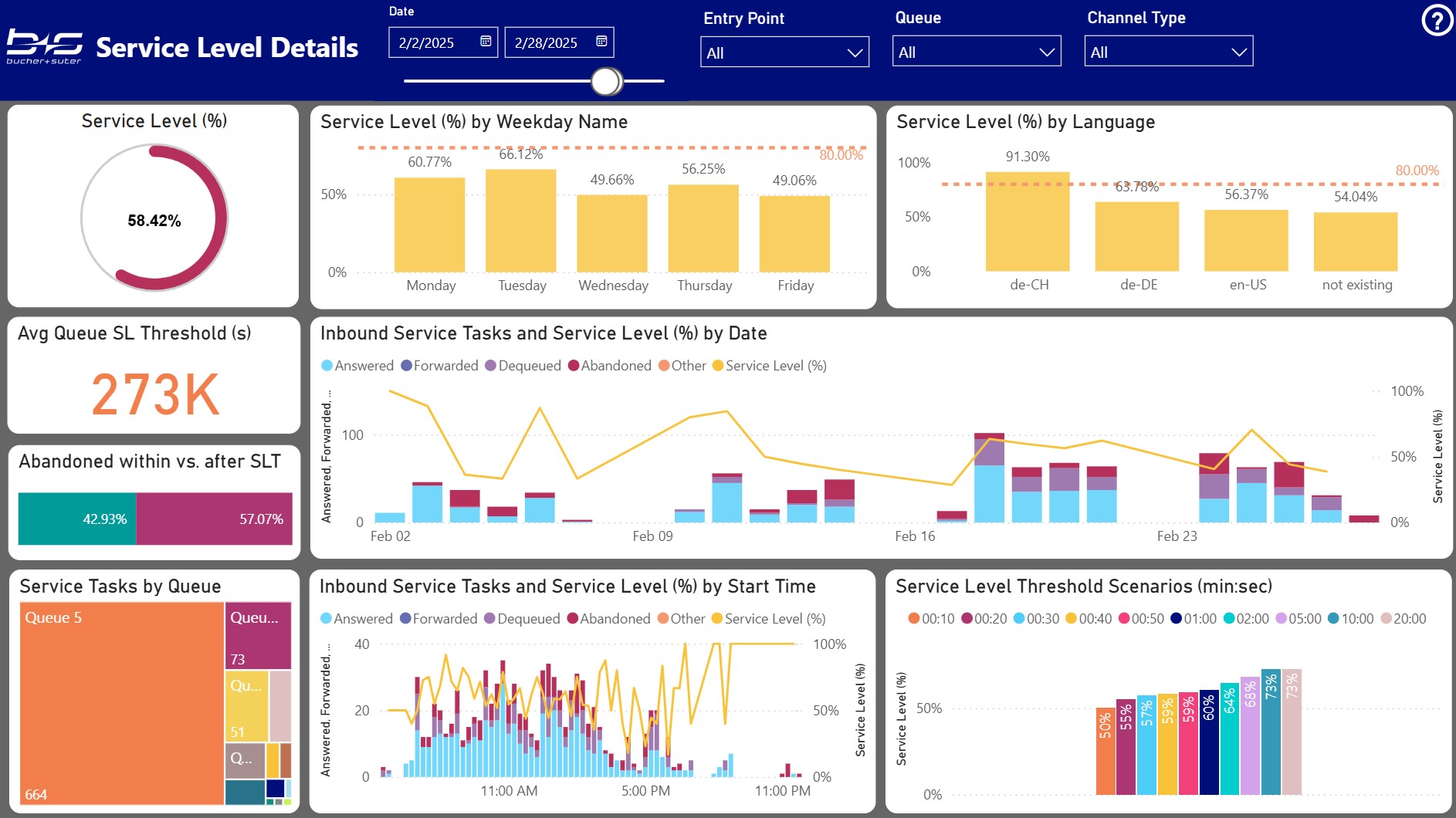Click the date range slider handle
Image resolution: width=1456 pixels, height=818 pixels.
pyautogui.click(x=607, y=81)
